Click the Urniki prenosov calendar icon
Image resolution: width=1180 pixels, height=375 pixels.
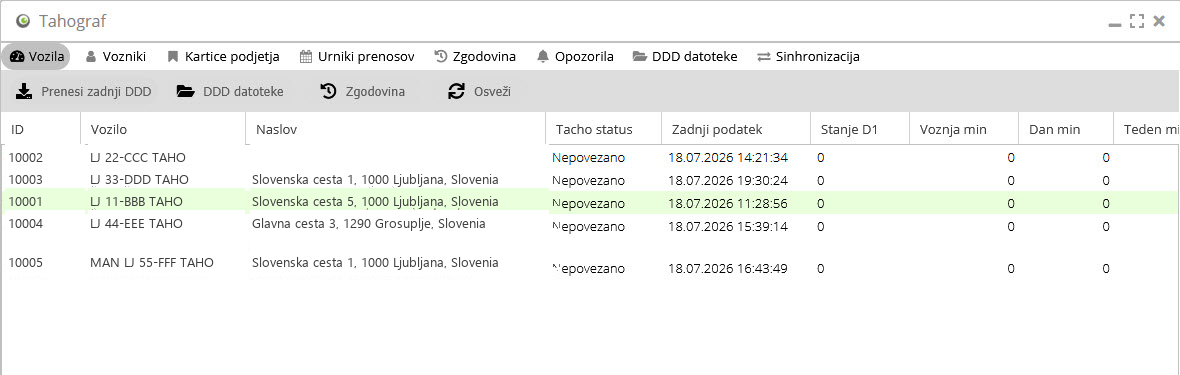(306, 56)
